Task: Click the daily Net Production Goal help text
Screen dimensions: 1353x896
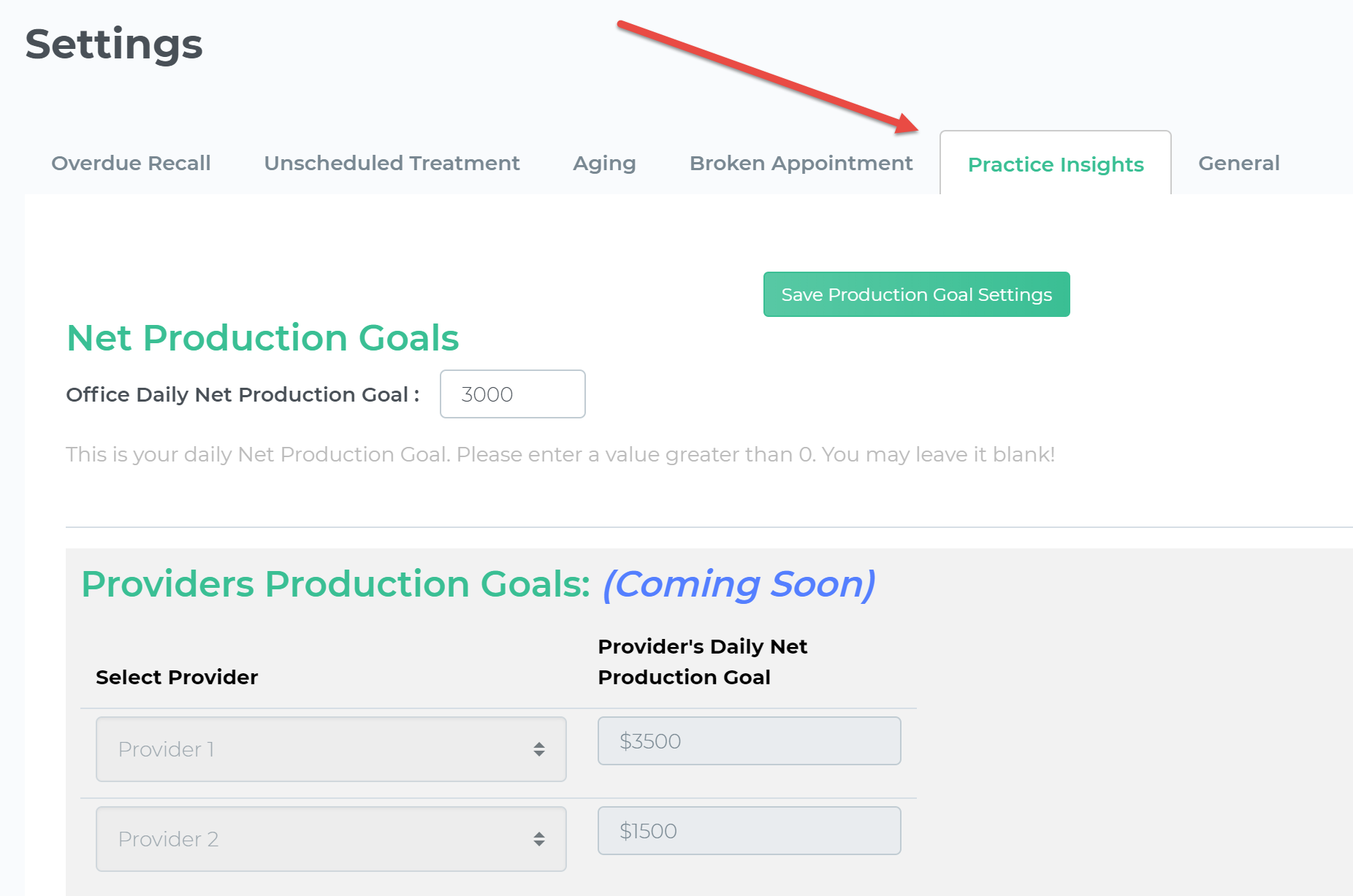Action: click(560, 454)
